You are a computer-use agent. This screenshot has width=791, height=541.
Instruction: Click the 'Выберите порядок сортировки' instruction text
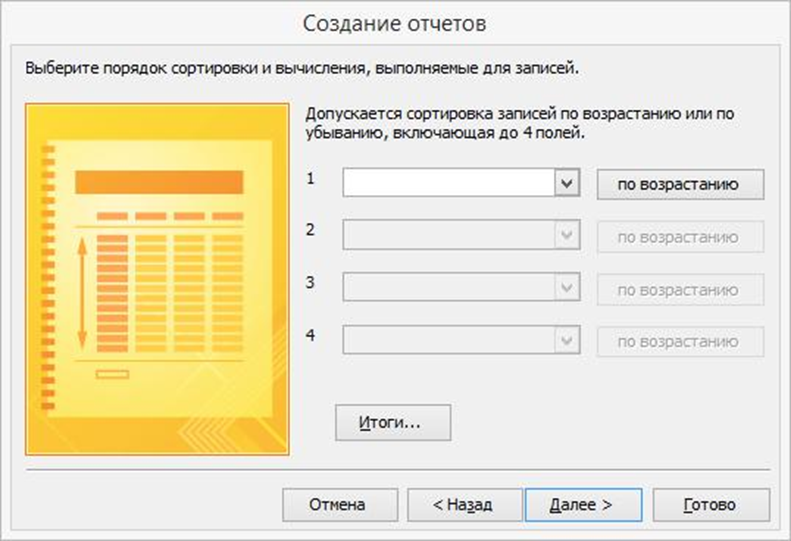(302, 68)
